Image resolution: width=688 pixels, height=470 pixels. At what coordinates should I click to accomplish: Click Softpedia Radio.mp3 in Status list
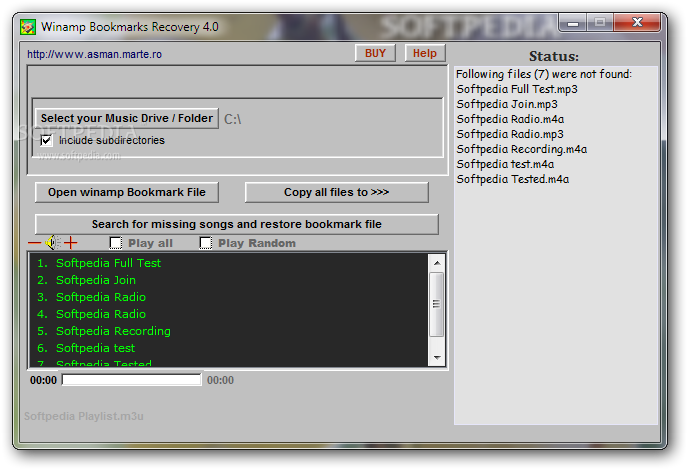point(510,134)
